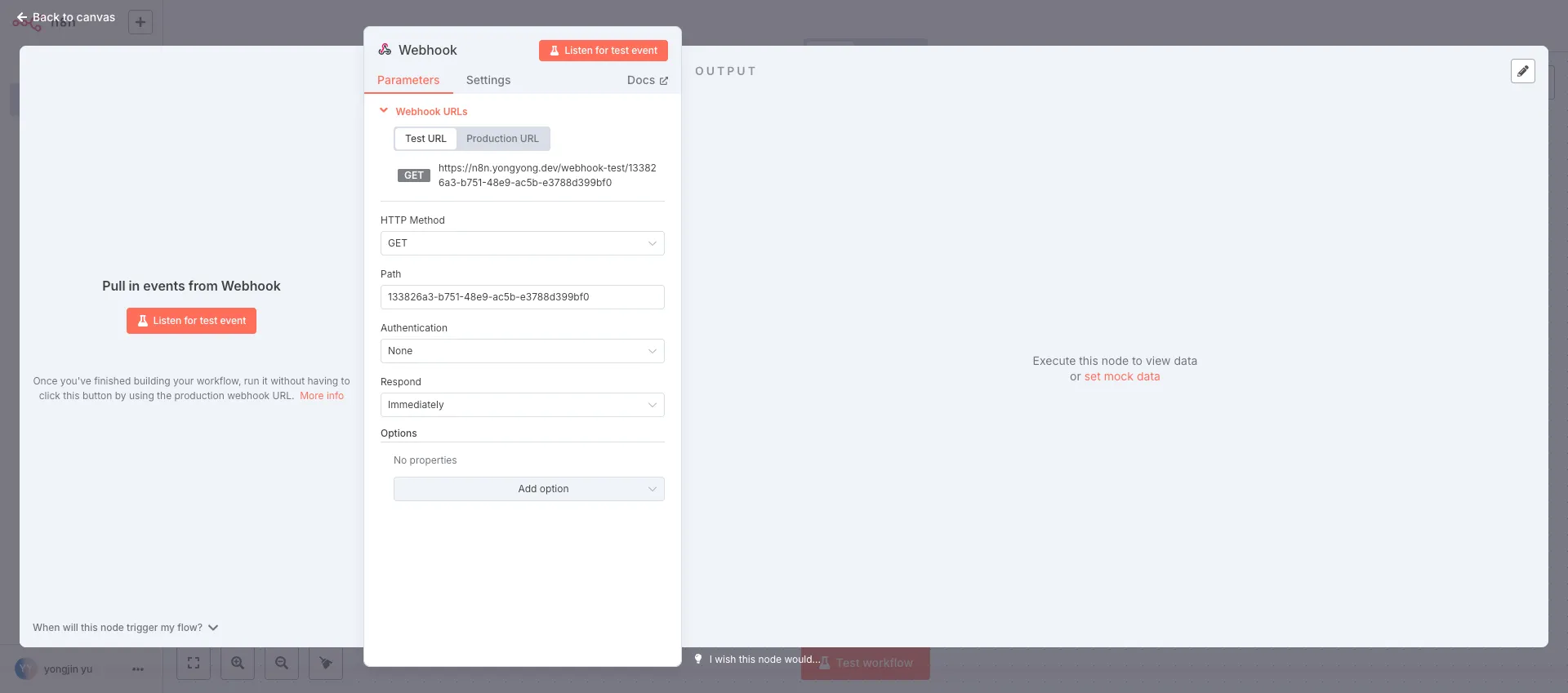Click the zoom in magnifier icon
The width and height of the screenshot is (1568, 693).
pyautogui.click(x=238, y=663)
